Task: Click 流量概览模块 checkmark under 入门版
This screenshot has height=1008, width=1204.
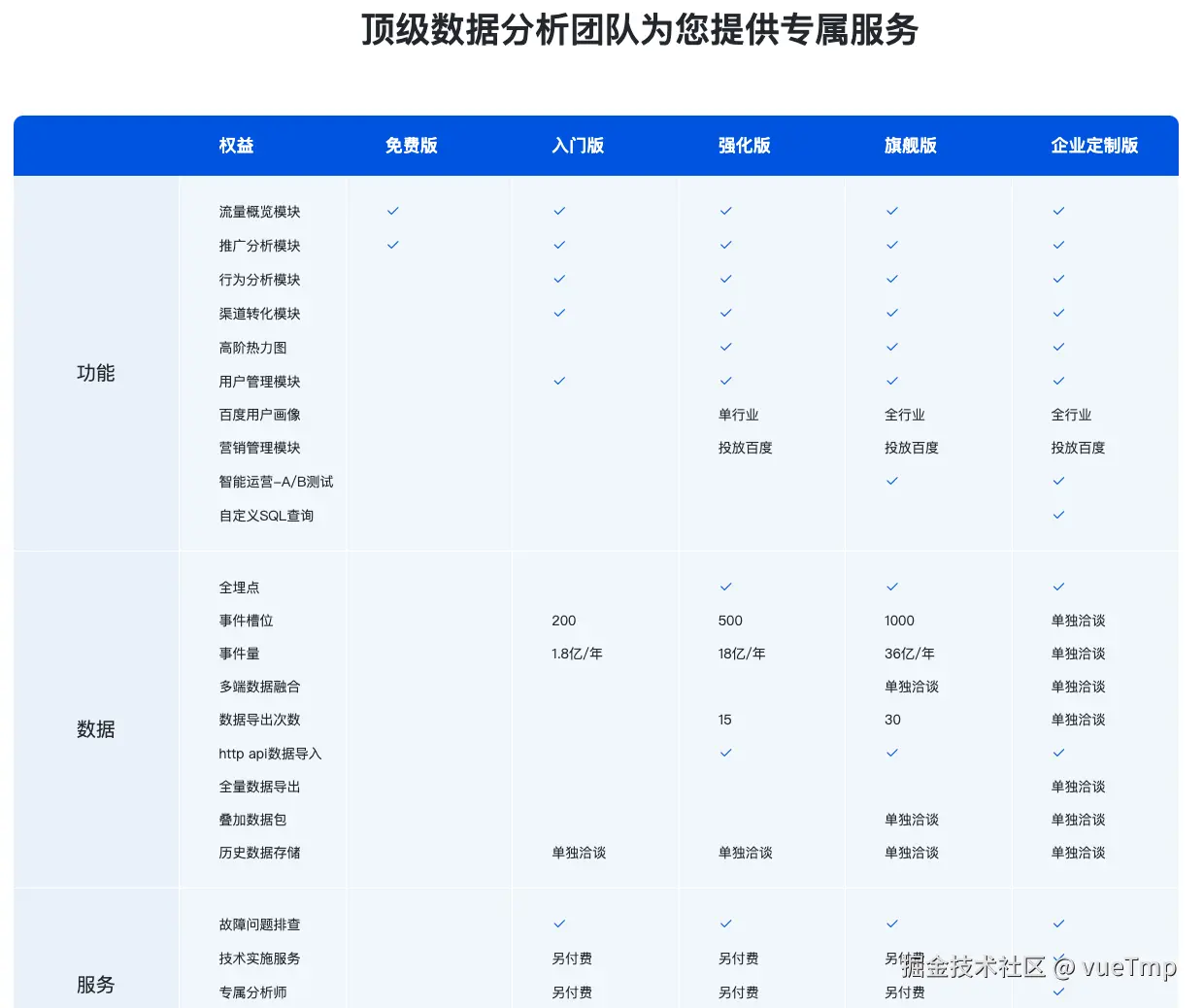Action: pos(559,211)
